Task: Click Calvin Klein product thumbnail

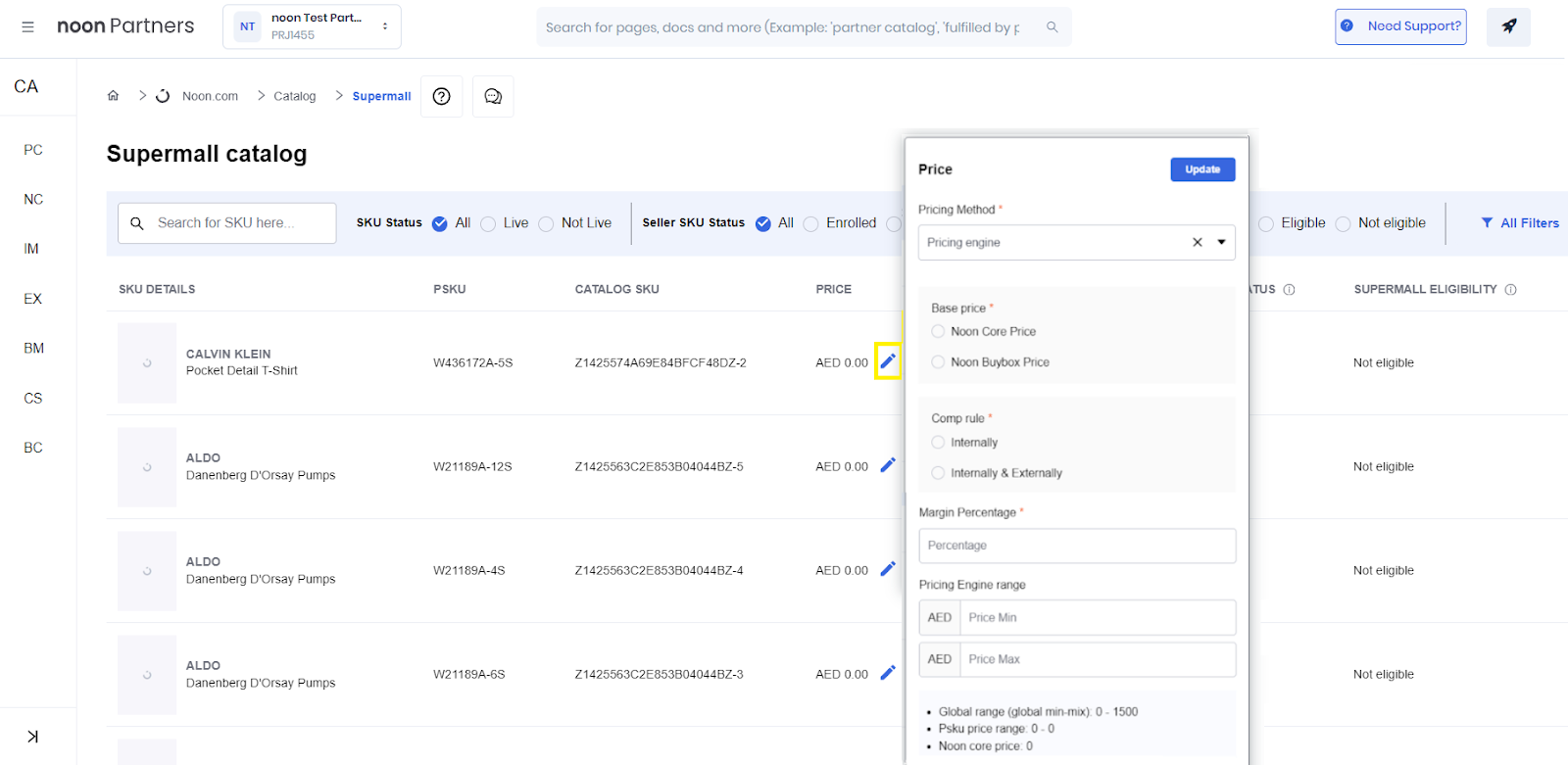Action: point(147,363)
